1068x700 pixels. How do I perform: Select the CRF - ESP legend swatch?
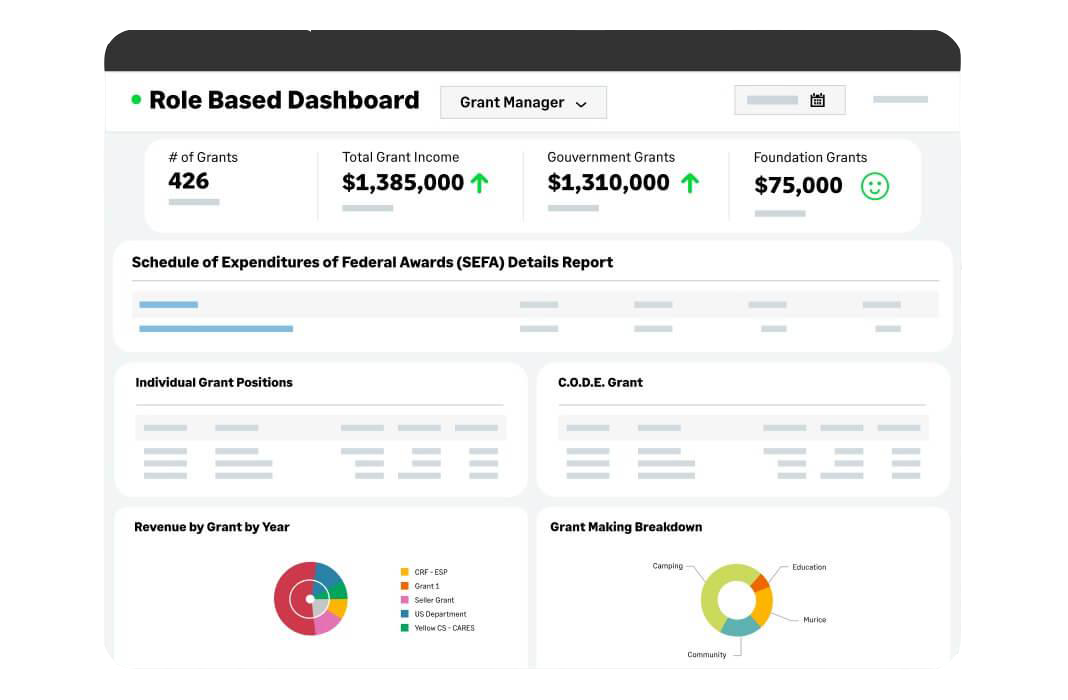404,572
